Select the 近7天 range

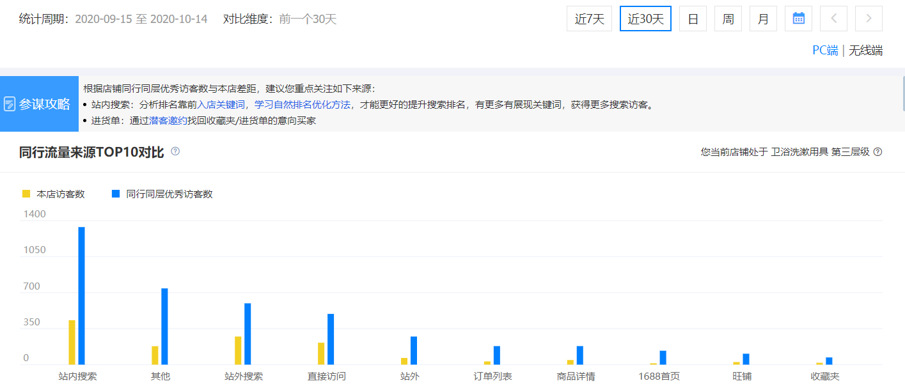coord(589,18)
